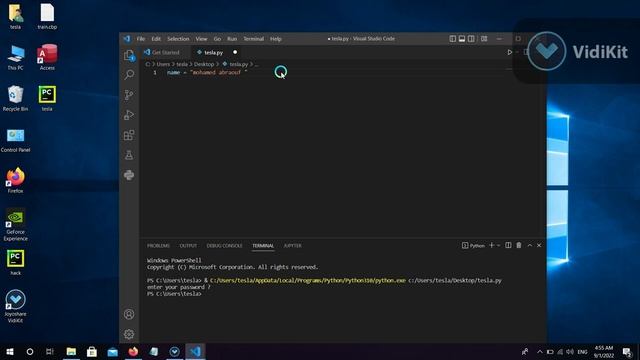Open the Python activity bar view

[129, 175]
